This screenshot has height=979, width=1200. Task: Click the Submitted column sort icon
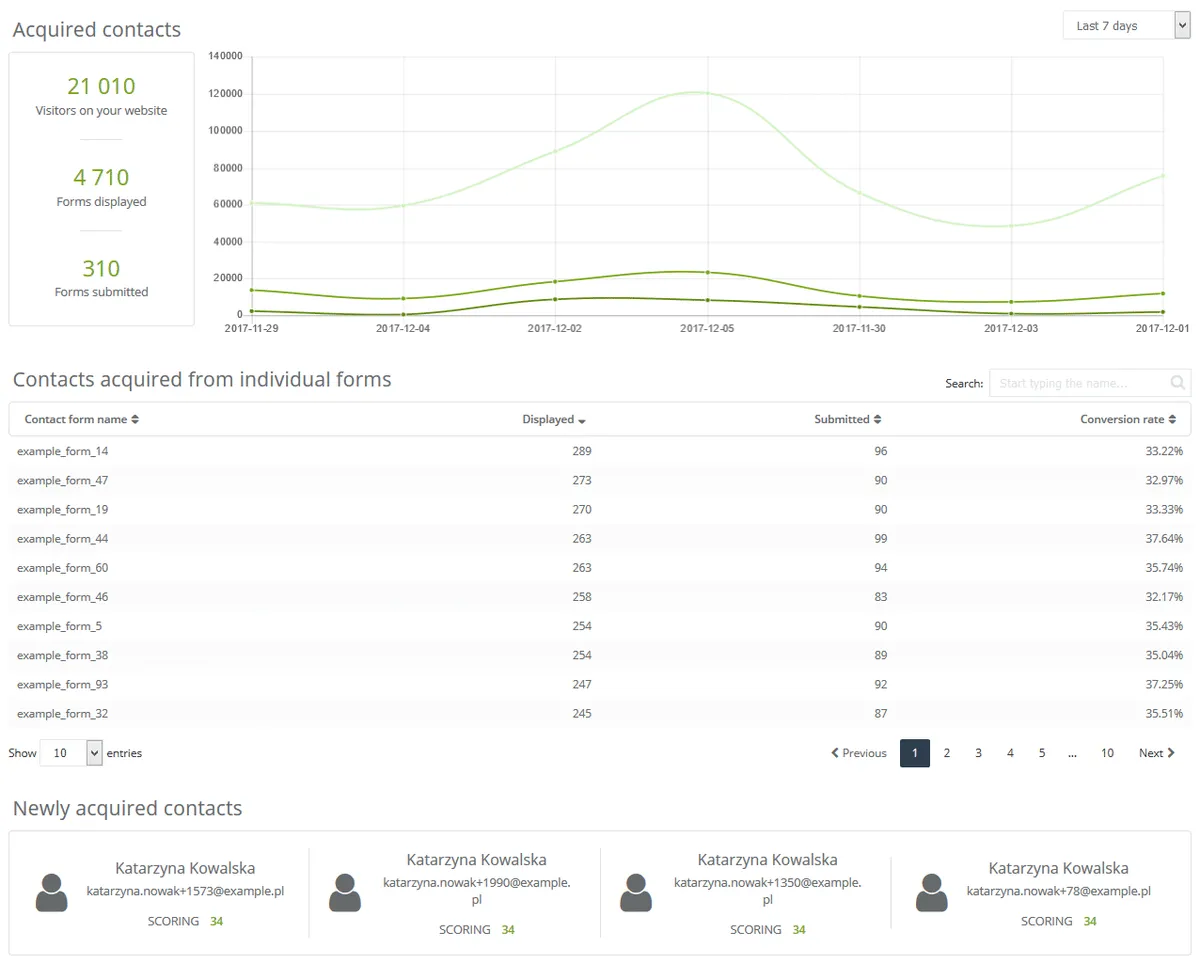pos(877,420)
